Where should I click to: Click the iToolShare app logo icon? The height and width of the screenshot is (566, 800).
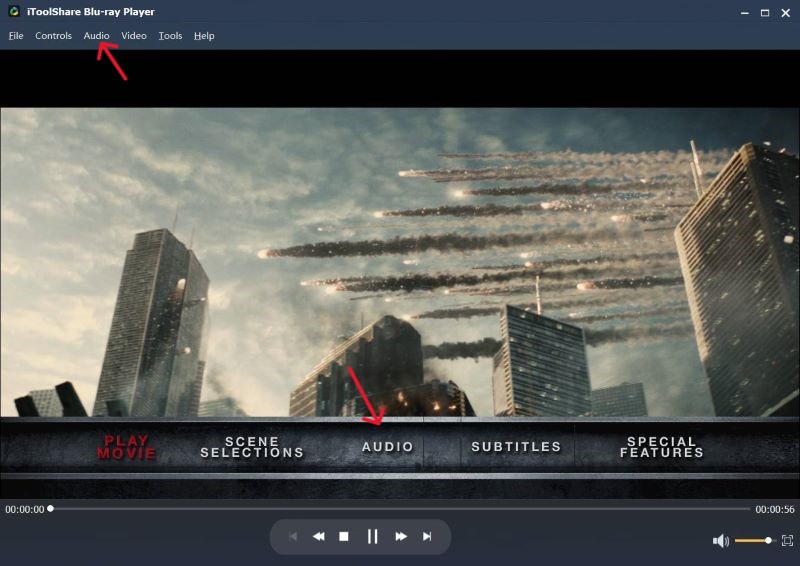pyautogui.click(x=14, y=11)
